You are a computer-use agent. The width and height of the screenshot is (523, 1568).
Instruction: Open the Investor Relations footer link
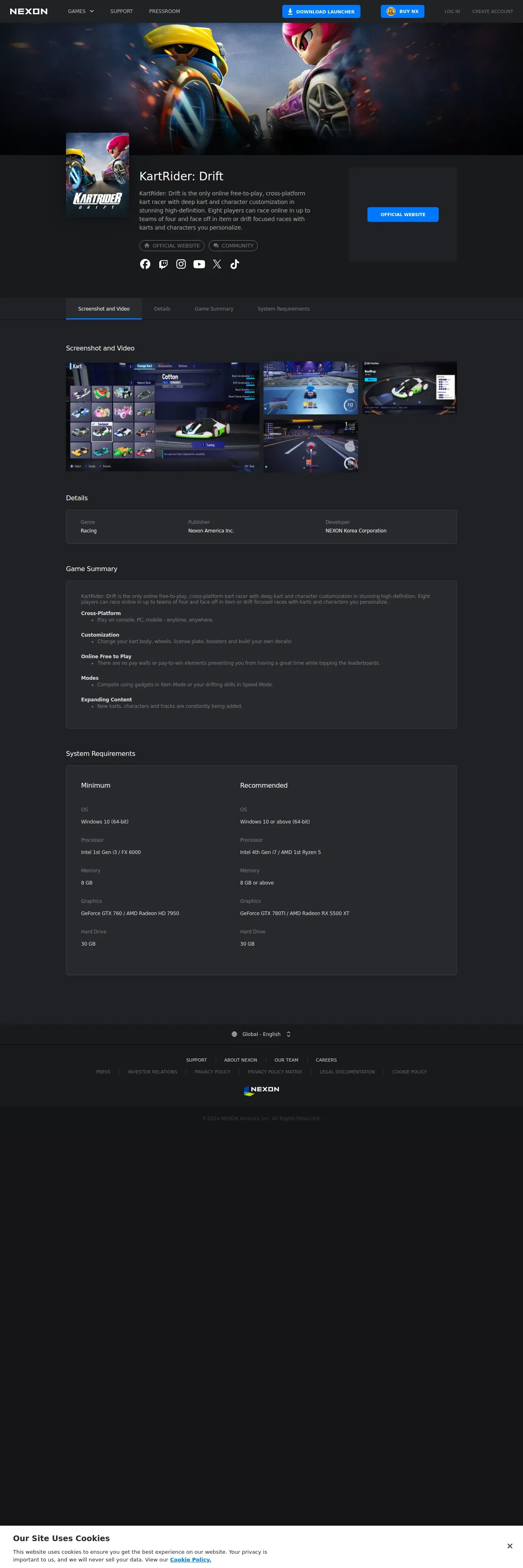(152, 1072)
